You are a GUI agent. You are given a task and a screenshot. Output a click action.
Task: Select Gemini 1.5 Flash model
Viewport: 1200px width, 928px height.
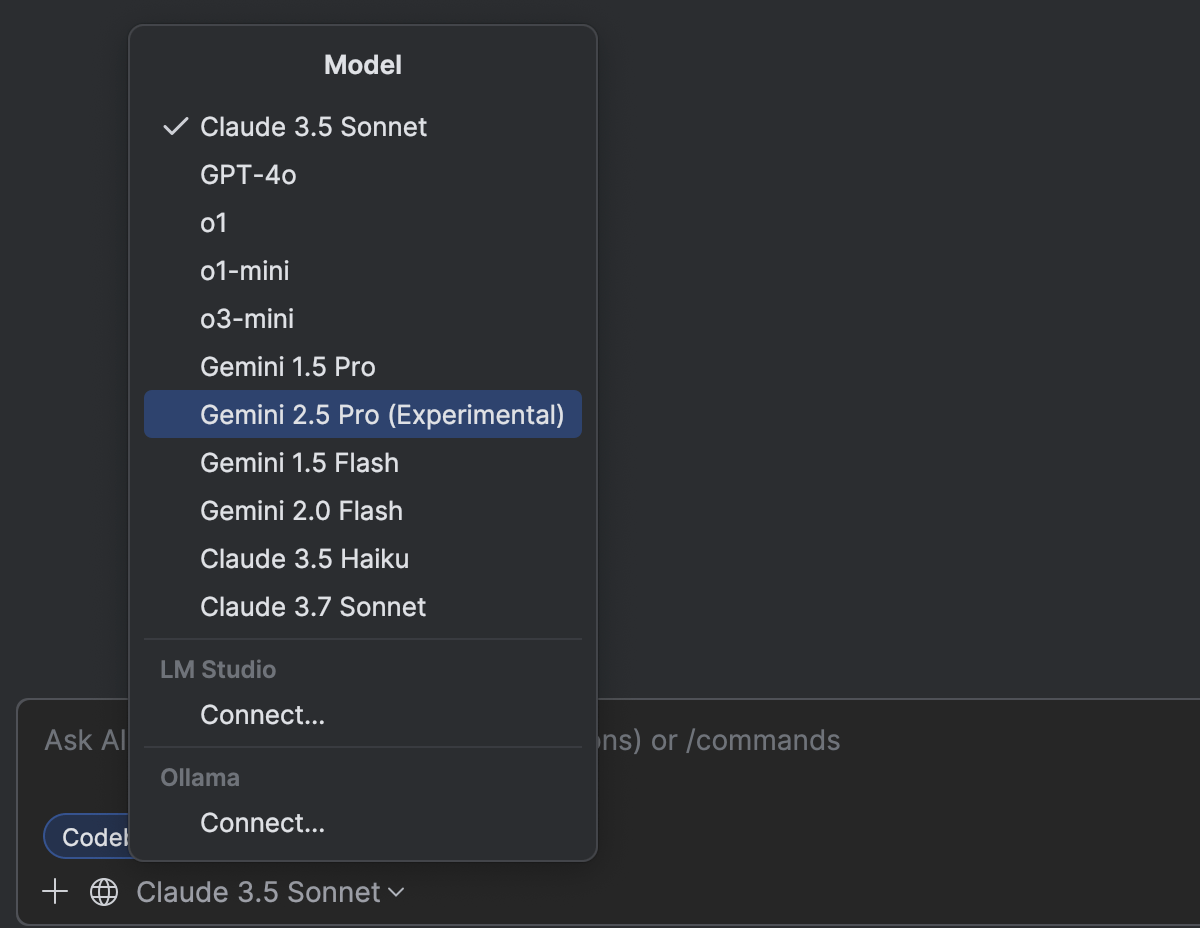(299, 463)
